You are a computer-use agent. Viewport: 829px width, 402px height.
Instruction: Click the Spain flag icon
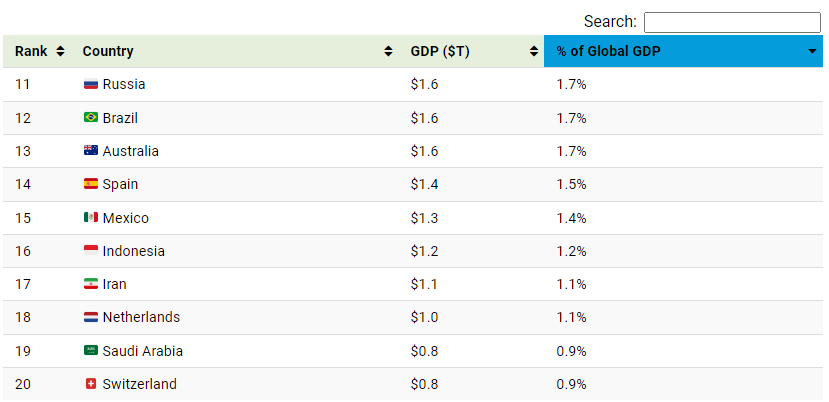pyautogui.click(x=90, y=184)
